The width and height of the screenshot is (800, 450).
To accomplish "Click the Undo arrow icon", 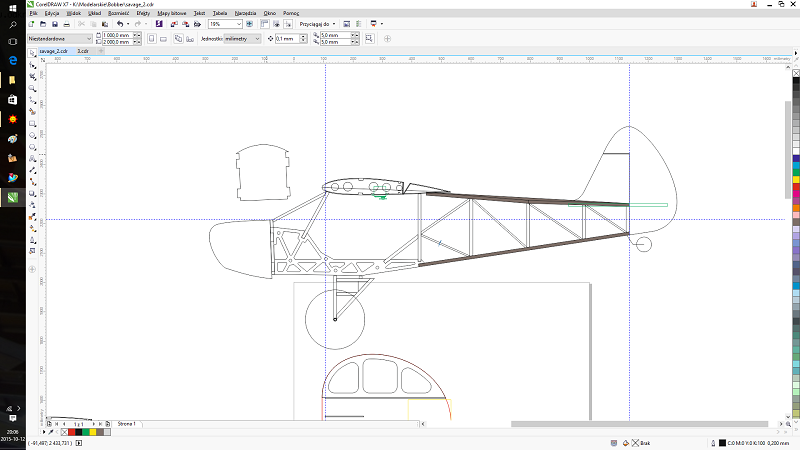I will point(120,24).
